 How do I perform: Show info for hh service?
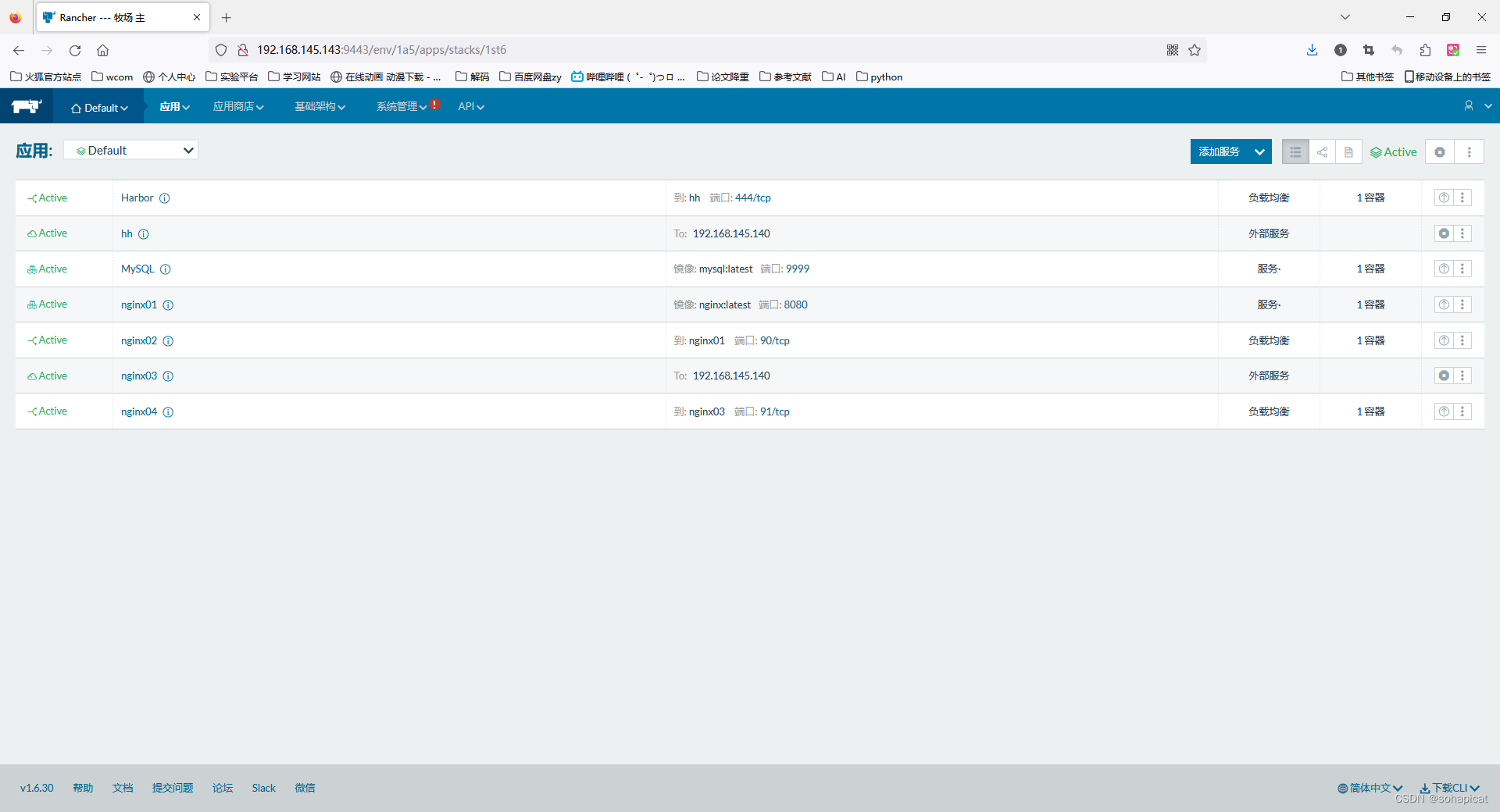(x=144, y=234)
